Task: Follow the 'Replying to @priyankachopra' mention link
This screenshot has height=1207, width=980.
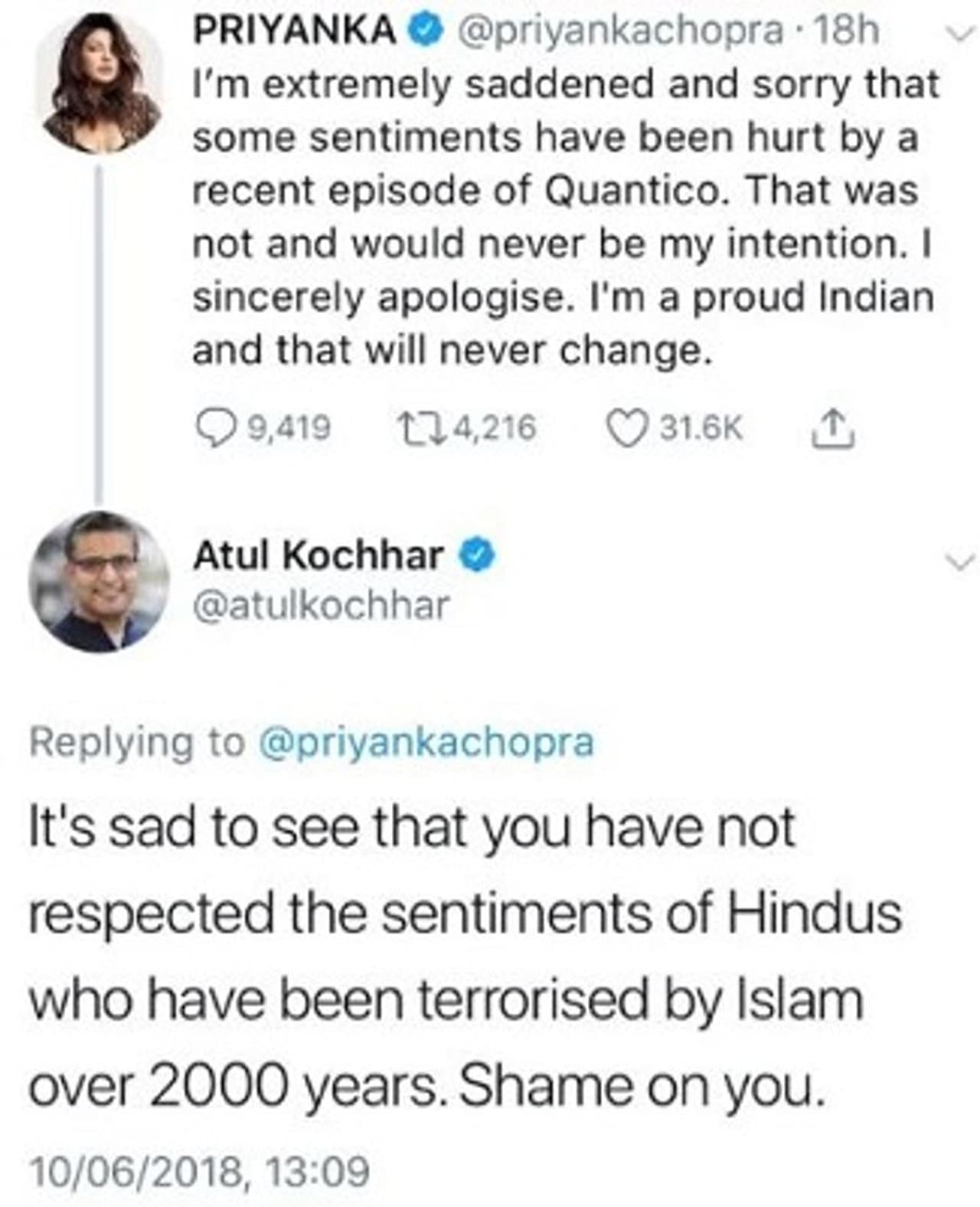Action: coord(426,741)
